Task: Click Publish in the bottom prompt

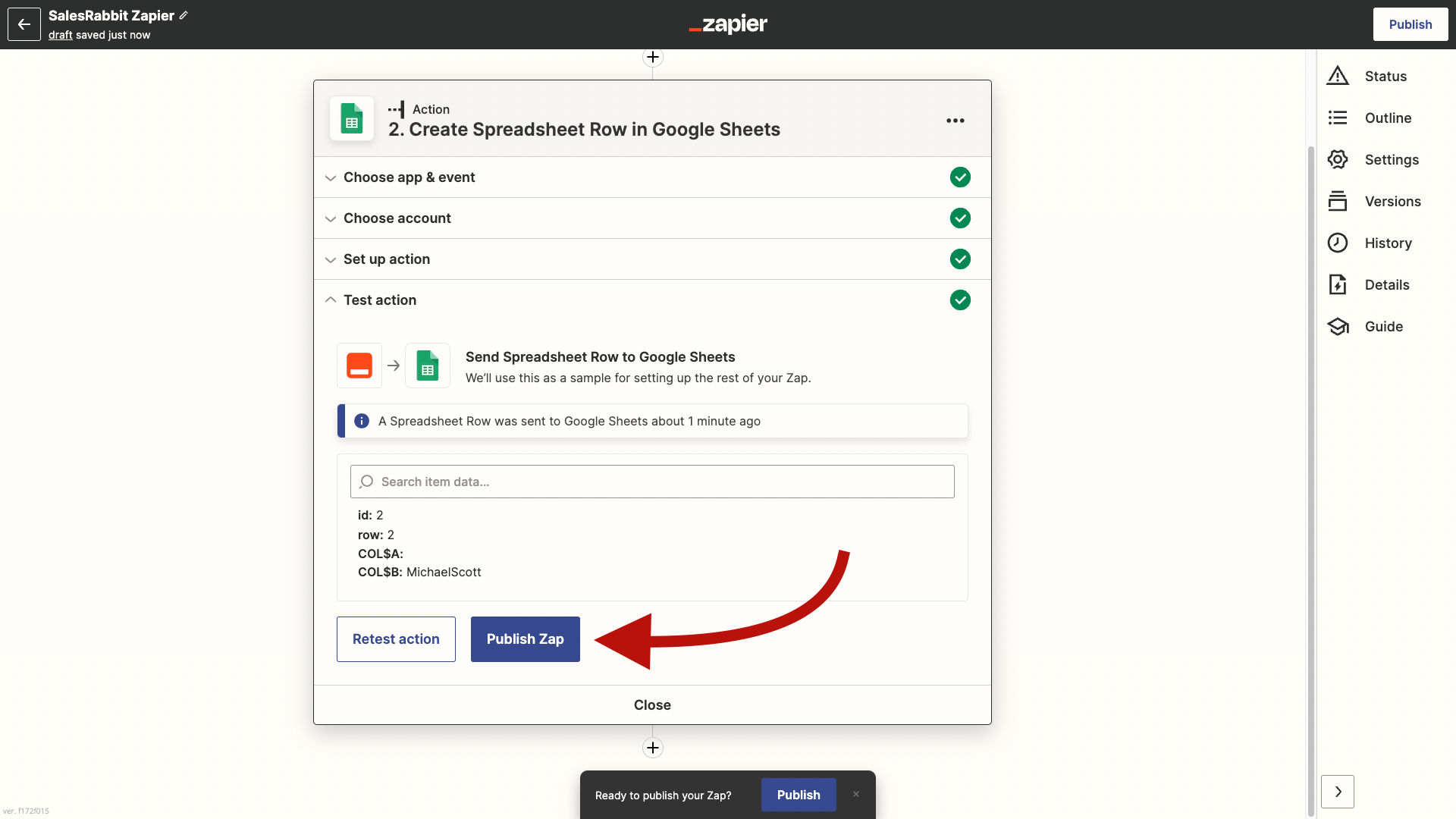Action: click(x=799, y=795)
